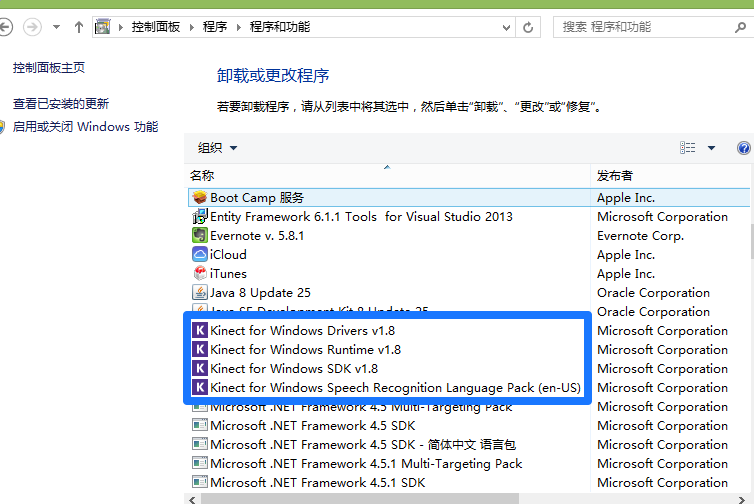Click the vertical scrollbar thumb
754x504 pixels.
[x=752, y=240]
